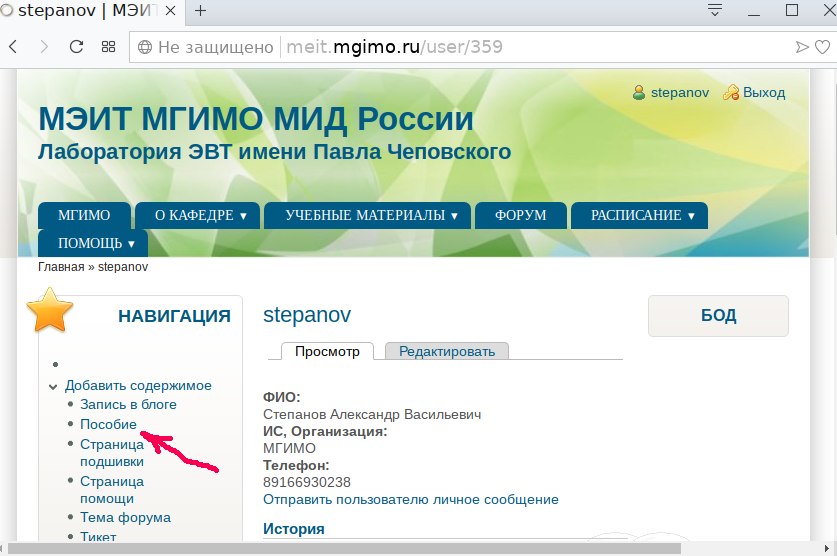Open the stepanov account link in the header
The image size is (837, 556).
[680, 93]
